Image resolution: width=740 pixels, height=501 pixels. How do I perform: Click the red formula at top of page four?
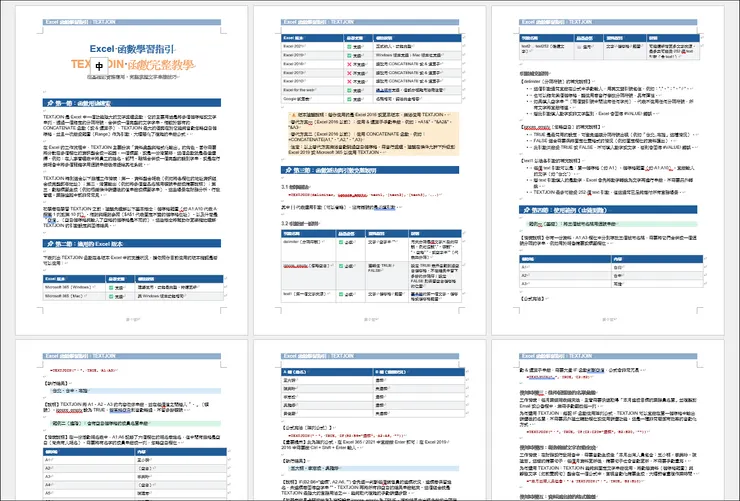tap(83, 371)
